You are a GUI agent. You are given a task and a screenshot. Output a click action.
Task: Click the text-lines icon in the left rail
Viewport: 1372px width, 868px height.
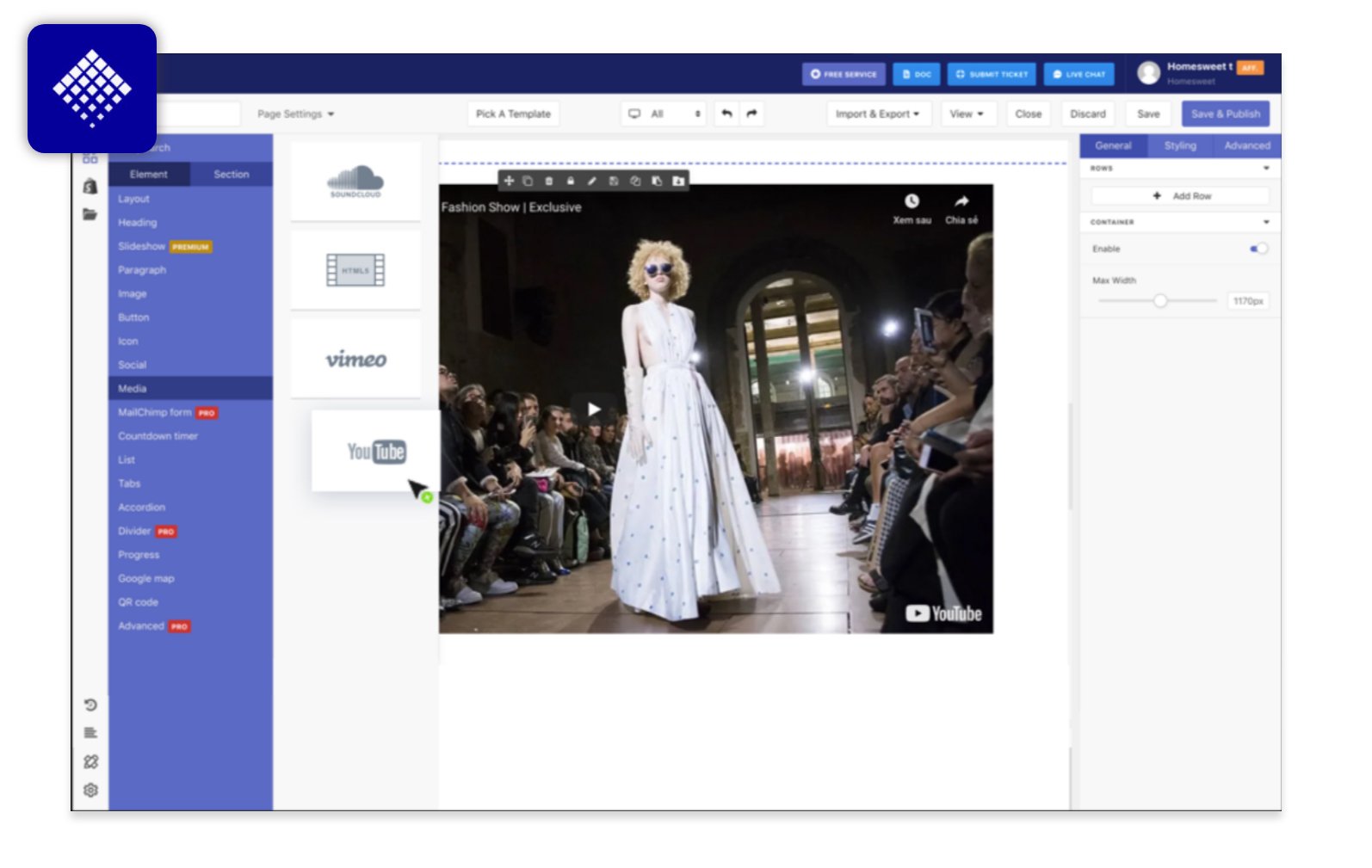(x=90, y=733)
